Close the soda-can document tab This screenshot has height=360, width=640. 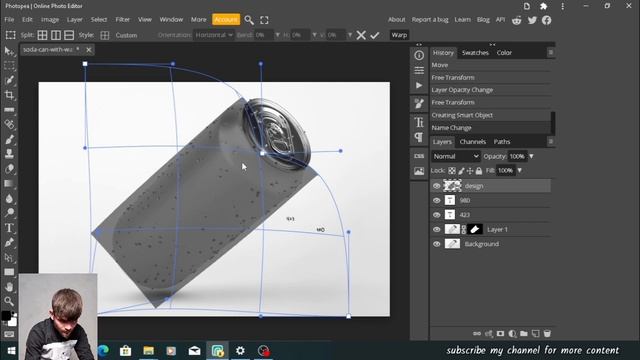(89, 50)
